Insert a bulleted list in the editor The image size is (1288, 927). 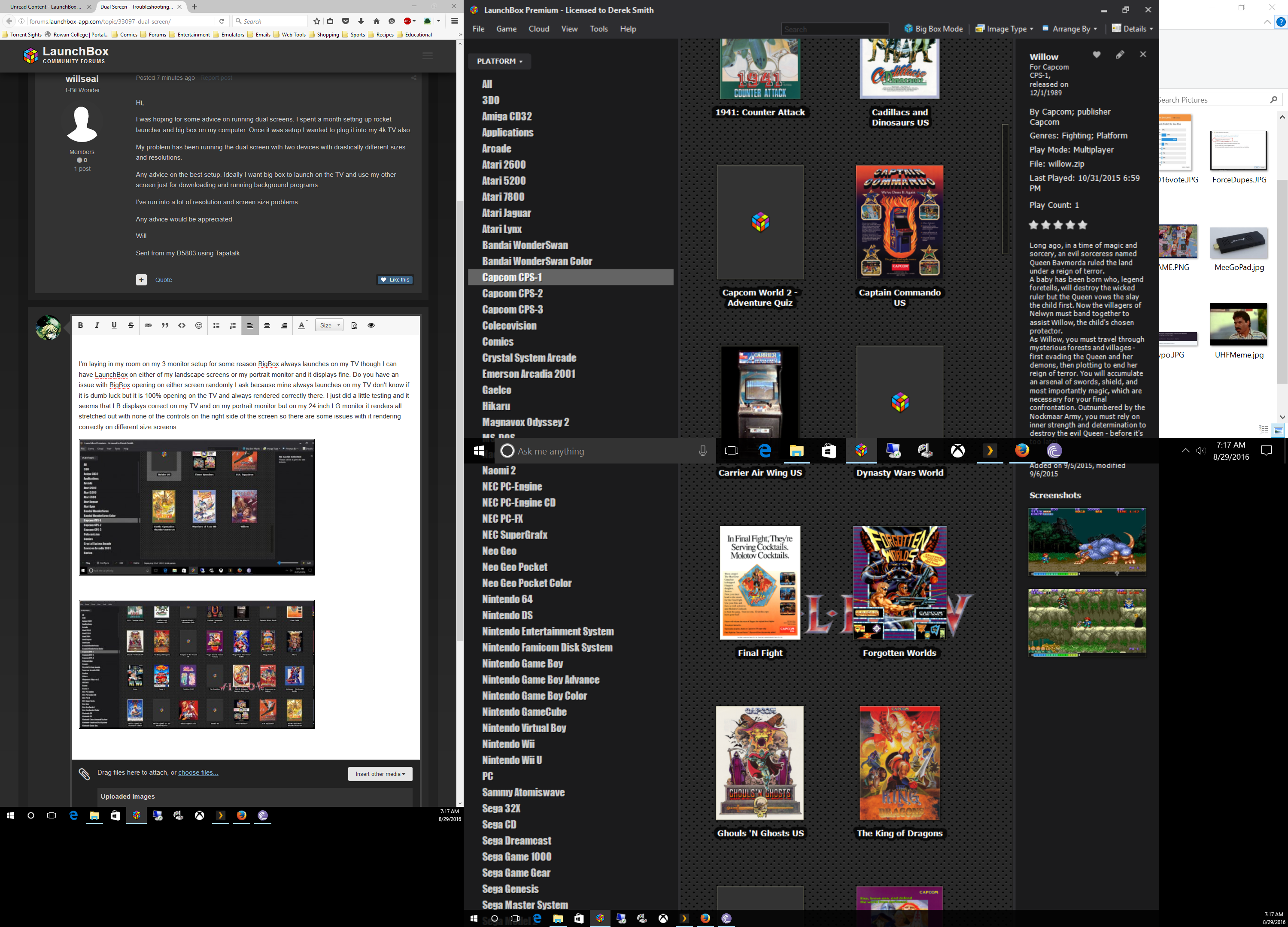coord(216,325)
